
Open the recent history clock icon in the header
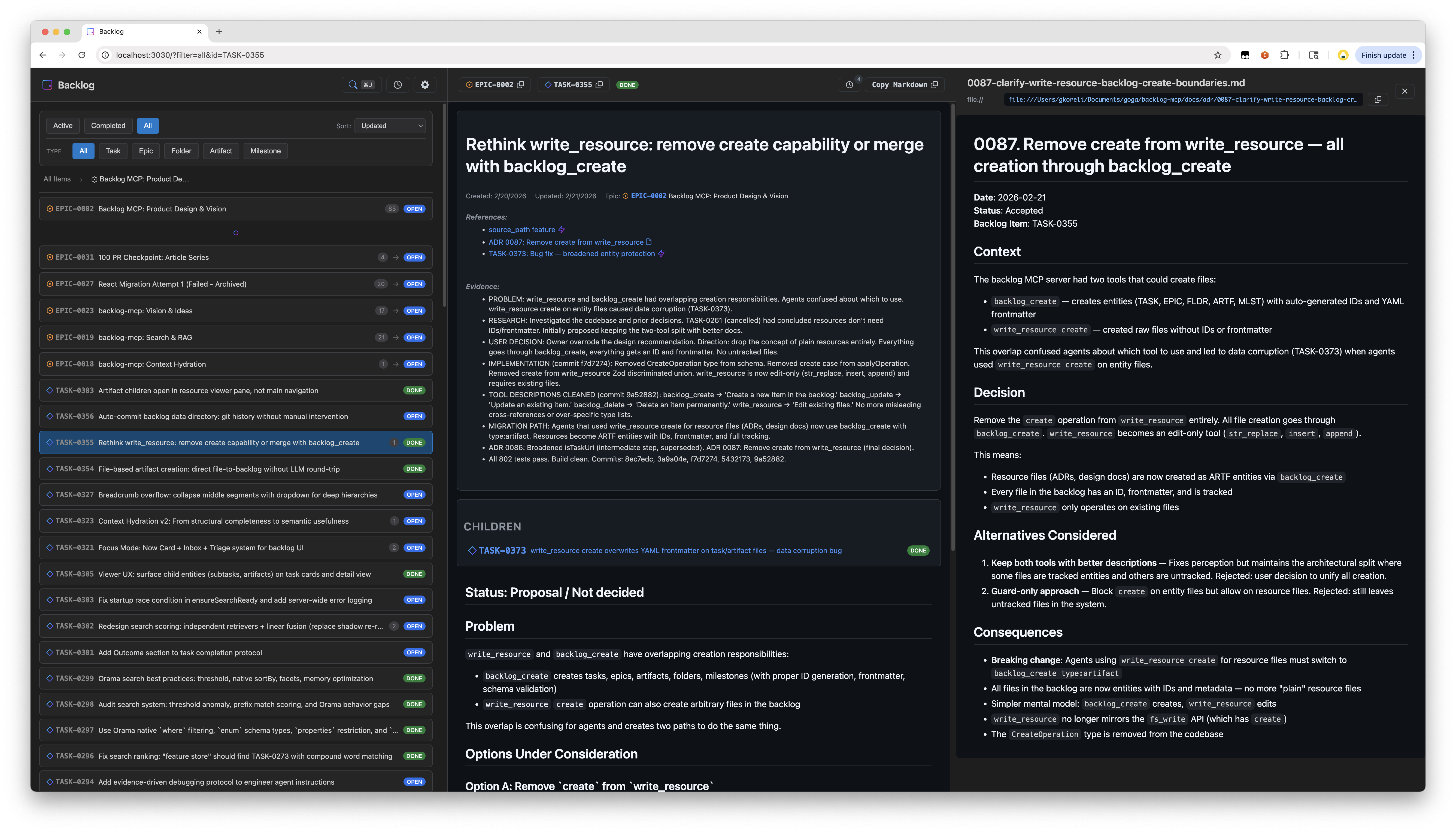398,84
